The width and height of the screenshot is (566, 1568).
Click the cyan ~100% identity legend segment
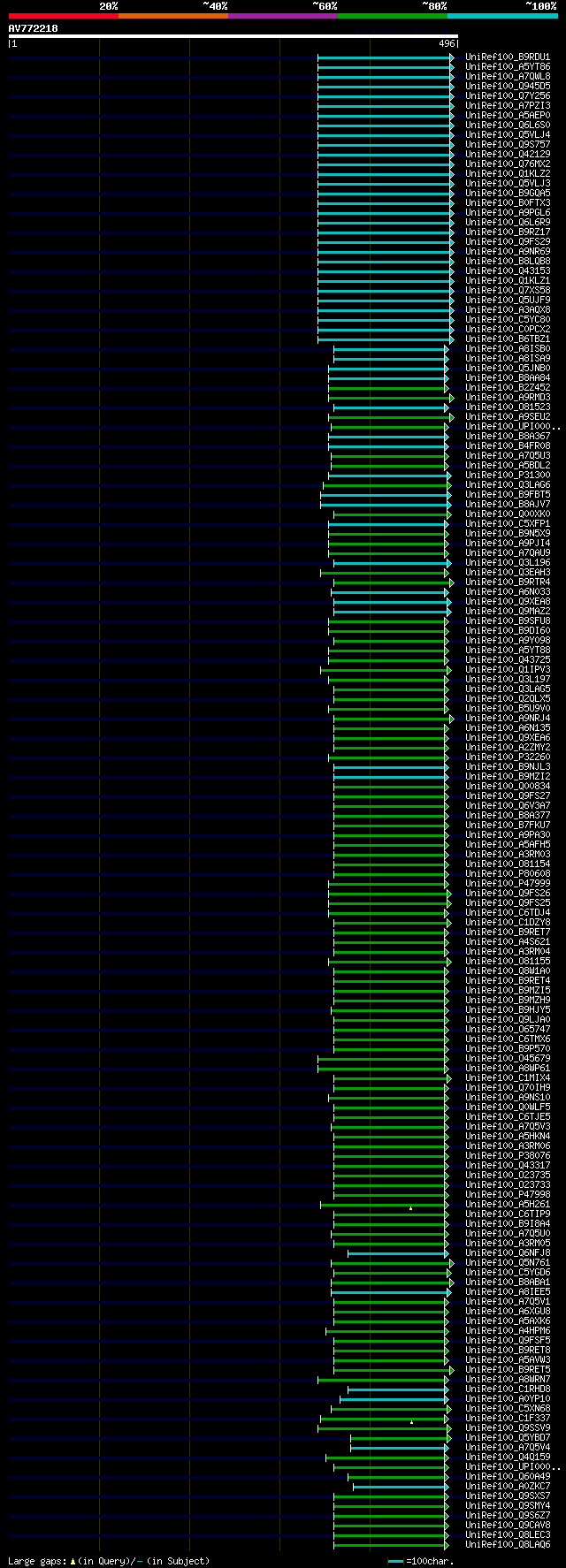click(x=501, y=16)
